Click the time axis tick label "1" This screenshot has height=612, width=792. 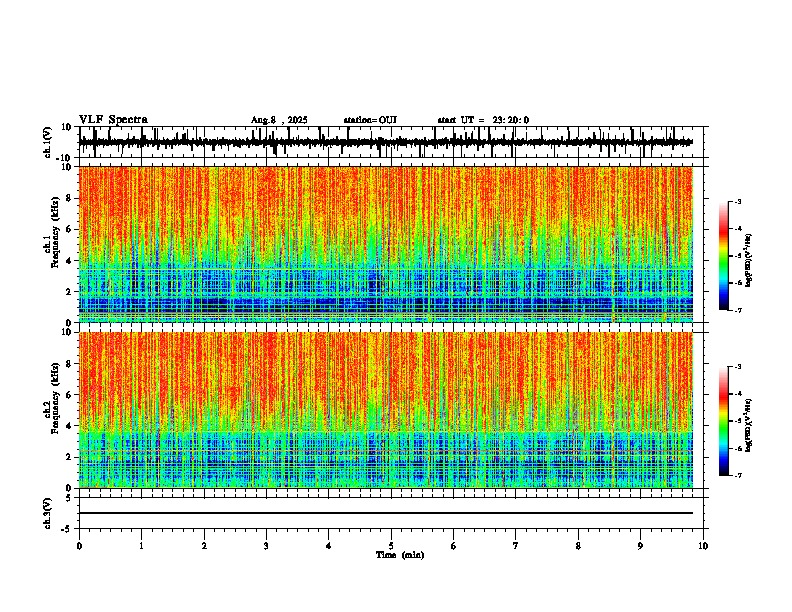pos(141,546)
